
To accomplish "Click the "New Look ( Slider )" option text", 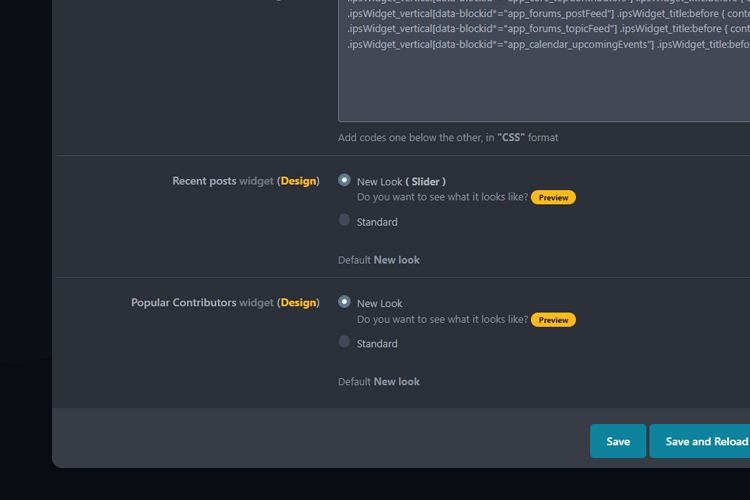I will (401, 182).
